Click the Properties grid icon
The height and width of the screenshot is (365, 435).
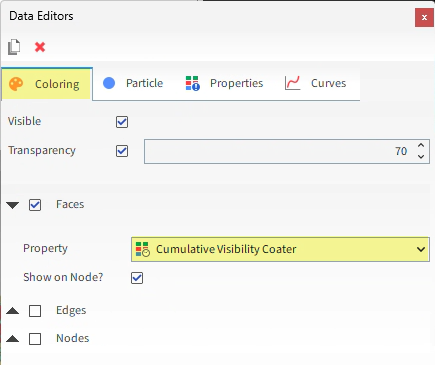click(x=192, y=83)
